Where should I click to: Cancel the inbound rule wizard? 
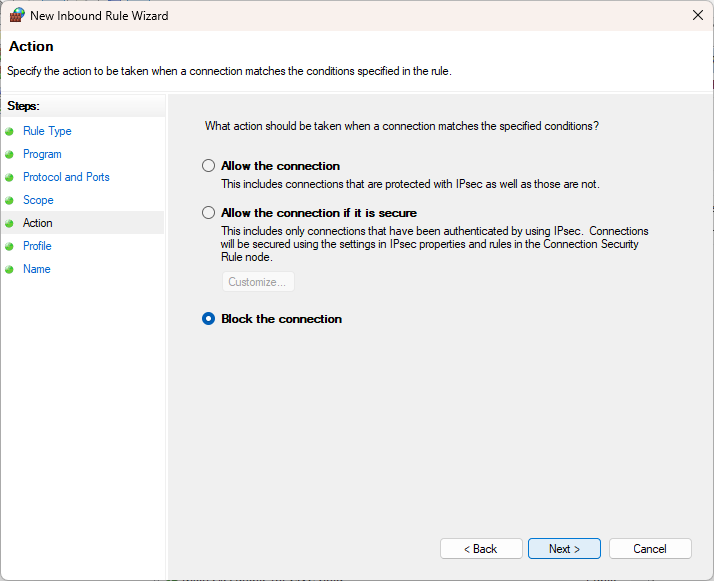[x=650, y=549]
